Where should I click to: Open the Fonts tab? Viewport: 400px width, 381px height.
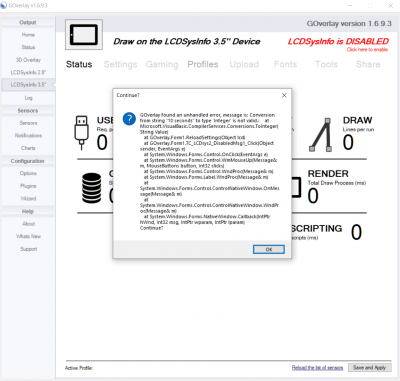[285, 64]
